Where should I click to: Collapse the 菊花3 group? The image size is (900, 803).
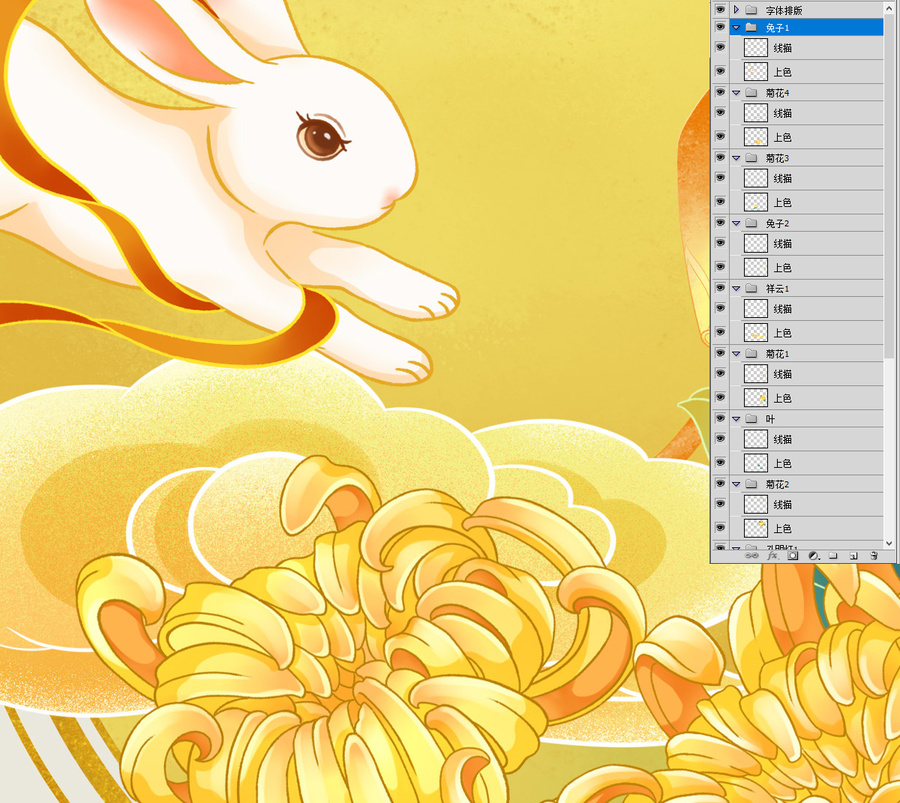(736, 158)
